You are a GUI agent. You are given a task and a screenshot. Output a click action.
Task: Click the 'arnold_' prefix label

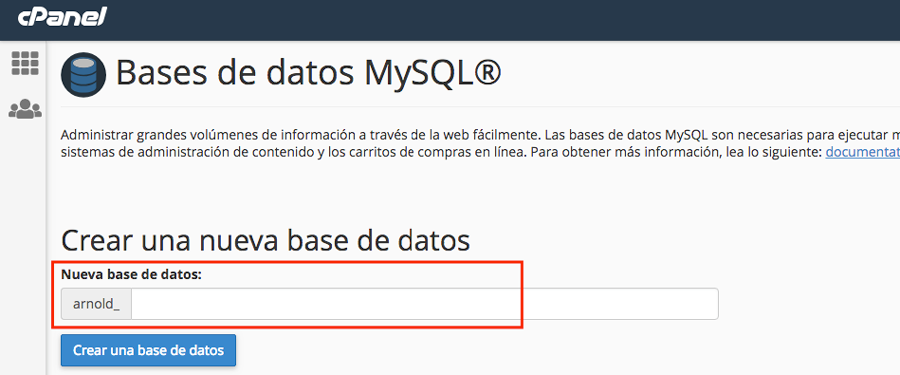coord(96,304)
